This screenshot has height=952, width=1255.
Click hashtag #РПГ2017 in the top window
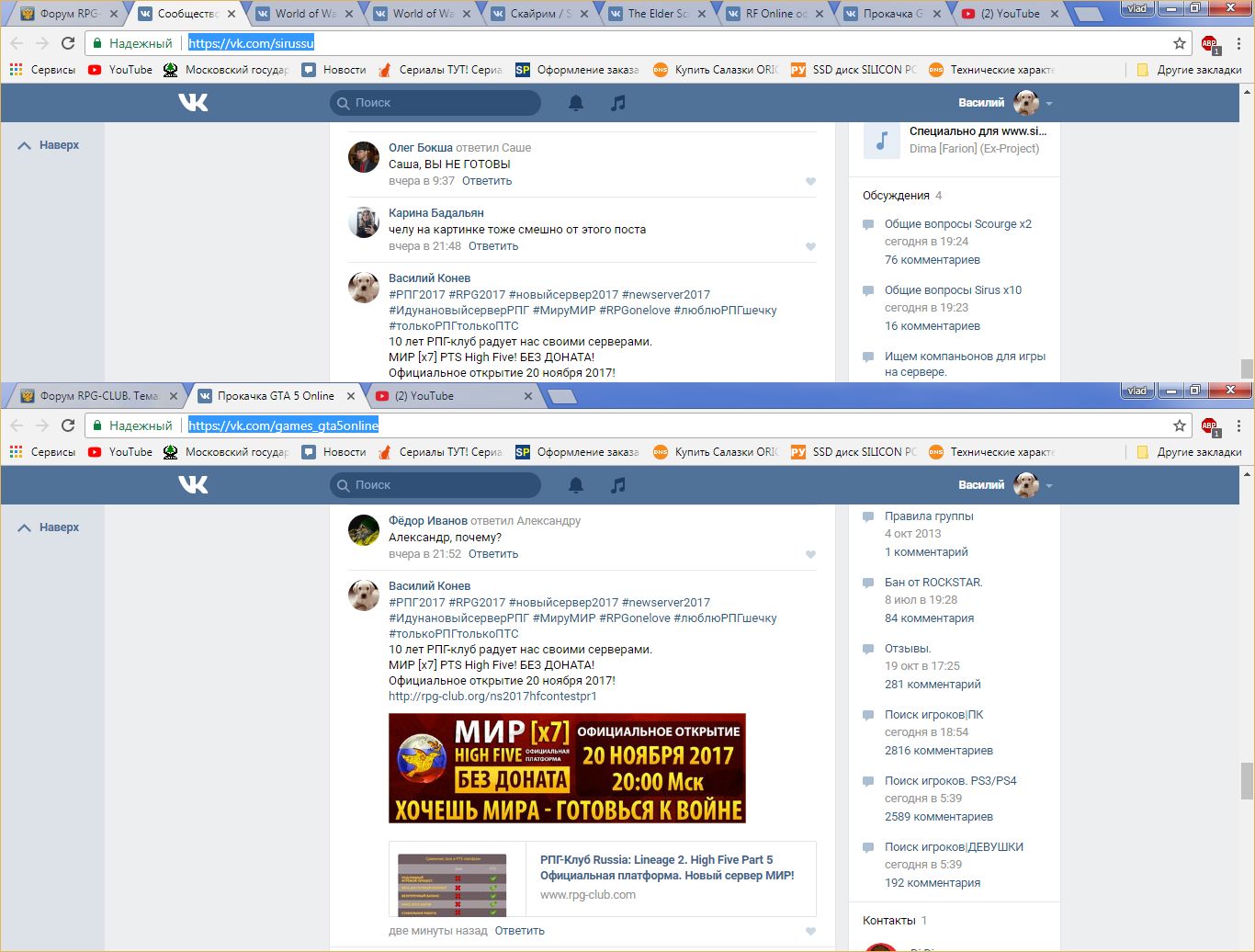coord(417,295)
